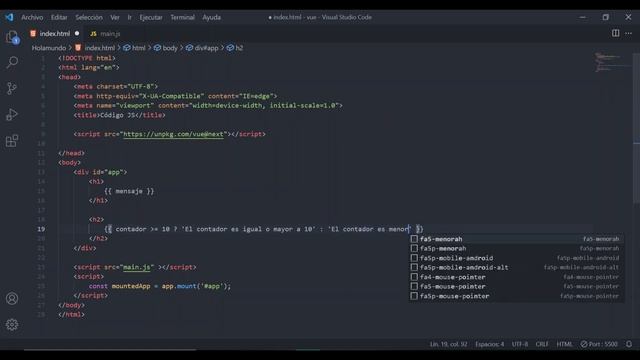Open Source Control view
640x360 pixels.
12,88
